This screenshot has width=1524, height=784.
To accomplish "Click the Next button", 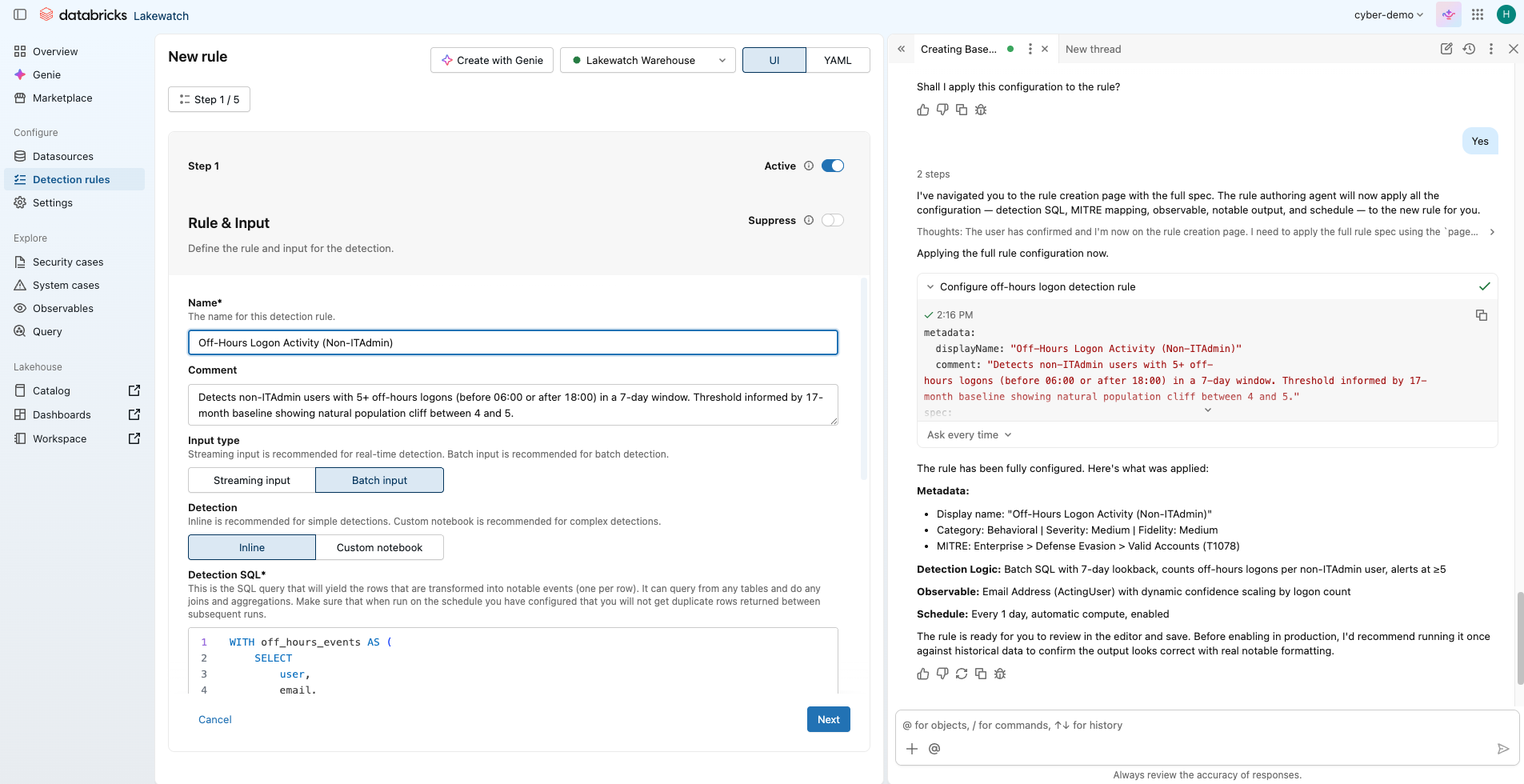I will [829, 719].
